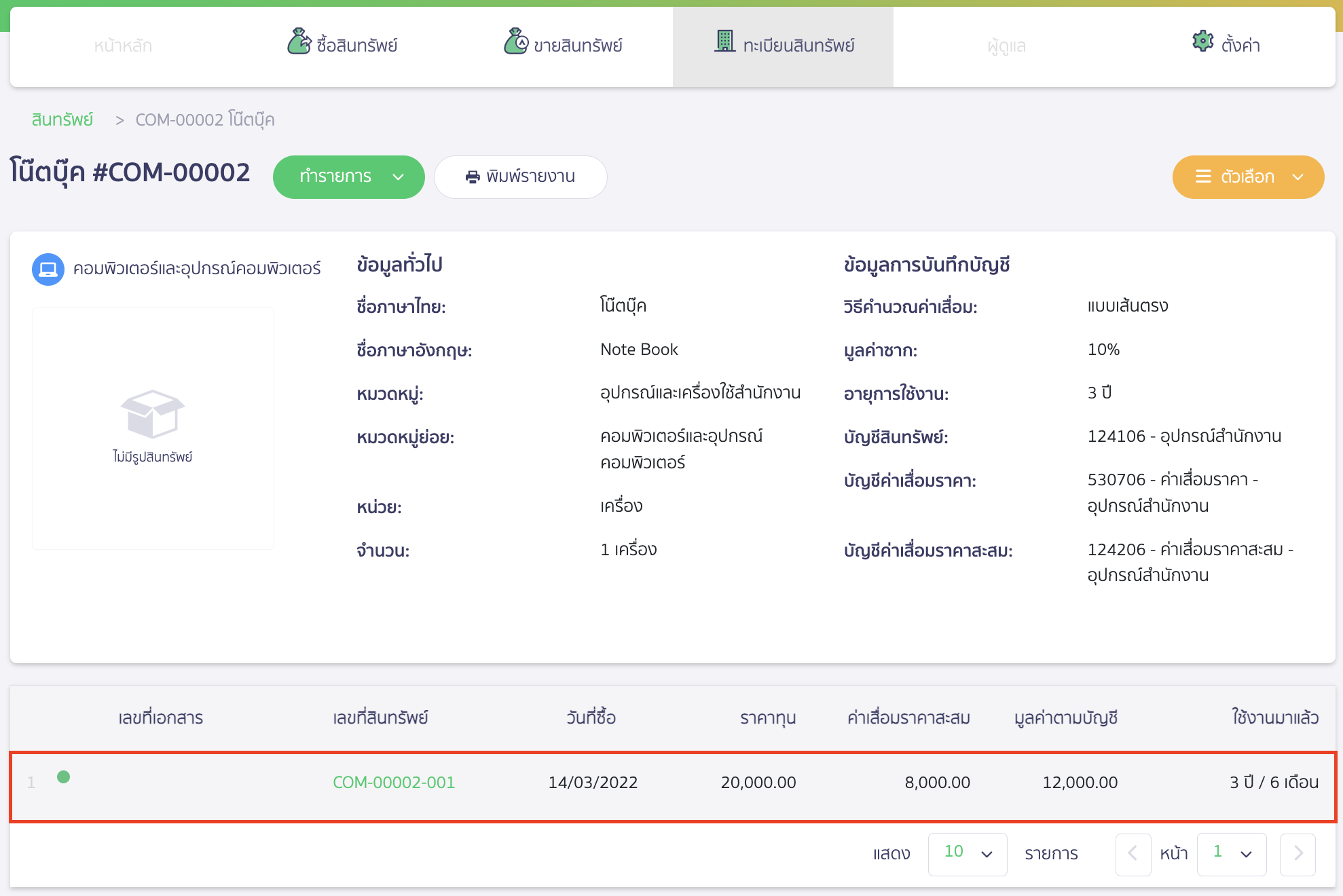Navigate back via the สินทรัพย์ breadcrumb link
The width and height of the screenshot is (1343, 896).
62,119
